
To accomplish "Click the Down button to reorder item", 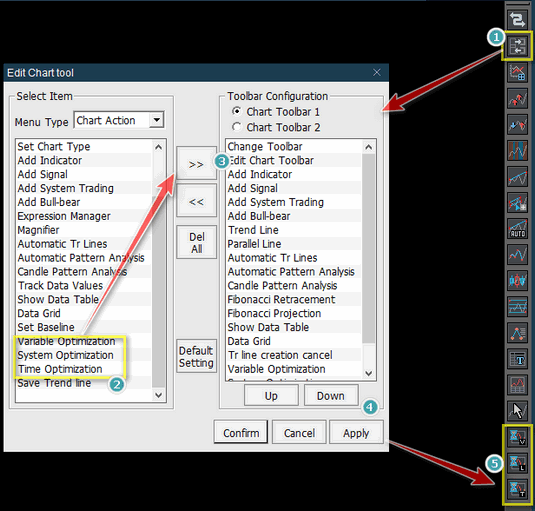I will click(x=331, y=396).
